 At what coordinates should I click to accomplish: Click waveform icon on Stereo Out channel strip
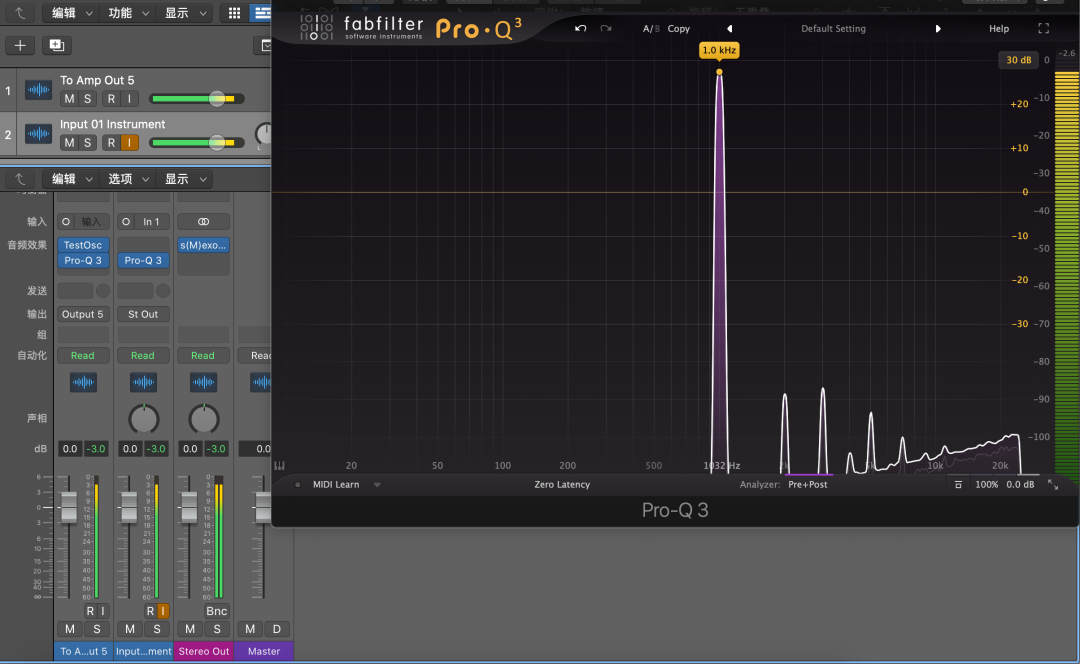[x=203, y=382]
